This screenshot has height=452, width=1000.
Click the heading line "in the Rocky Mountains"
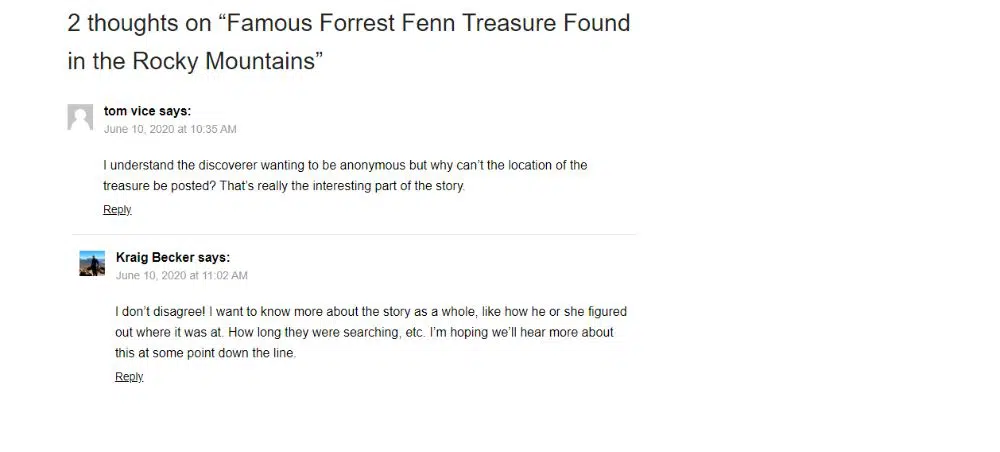pyautogui.click(x=195, y=61)
